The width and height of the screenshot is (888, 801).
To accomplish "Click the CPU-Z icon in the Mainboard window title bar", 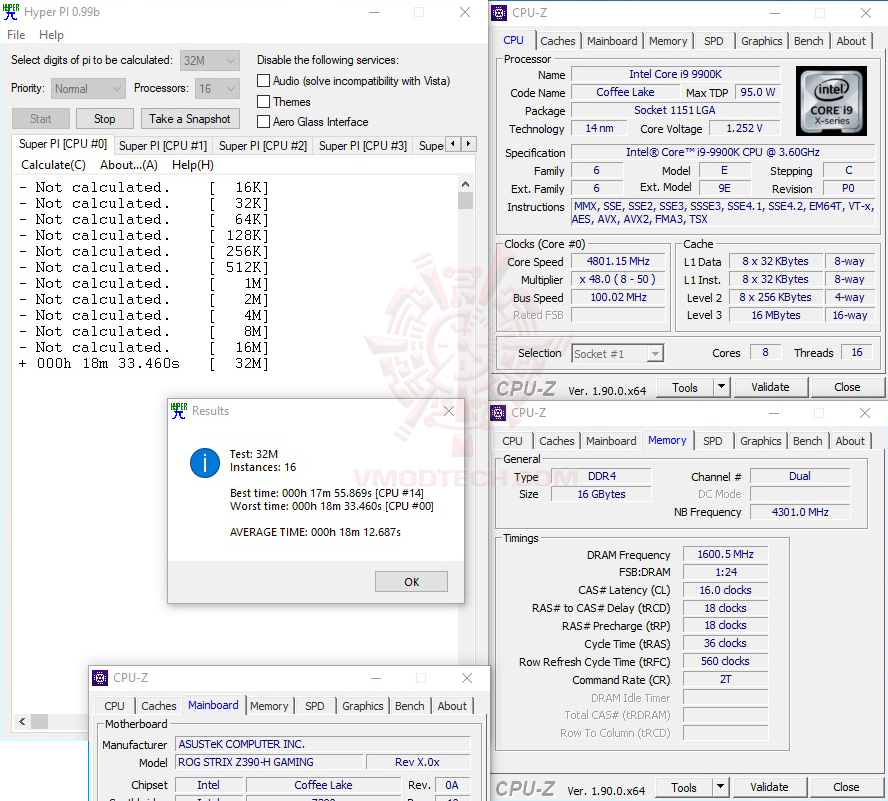I will coord(100,678).
